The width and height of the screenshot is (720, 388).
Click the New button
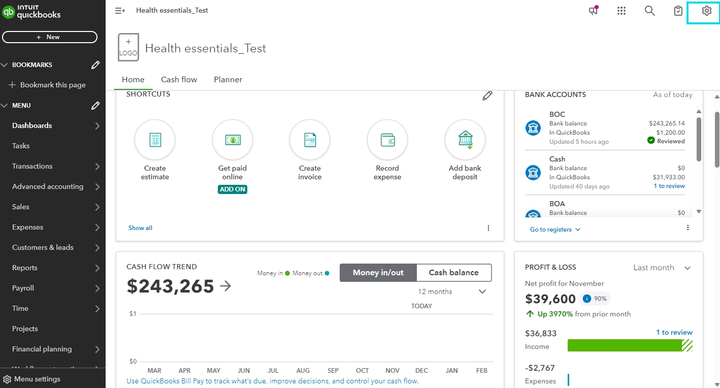click(x=50, y=37)
